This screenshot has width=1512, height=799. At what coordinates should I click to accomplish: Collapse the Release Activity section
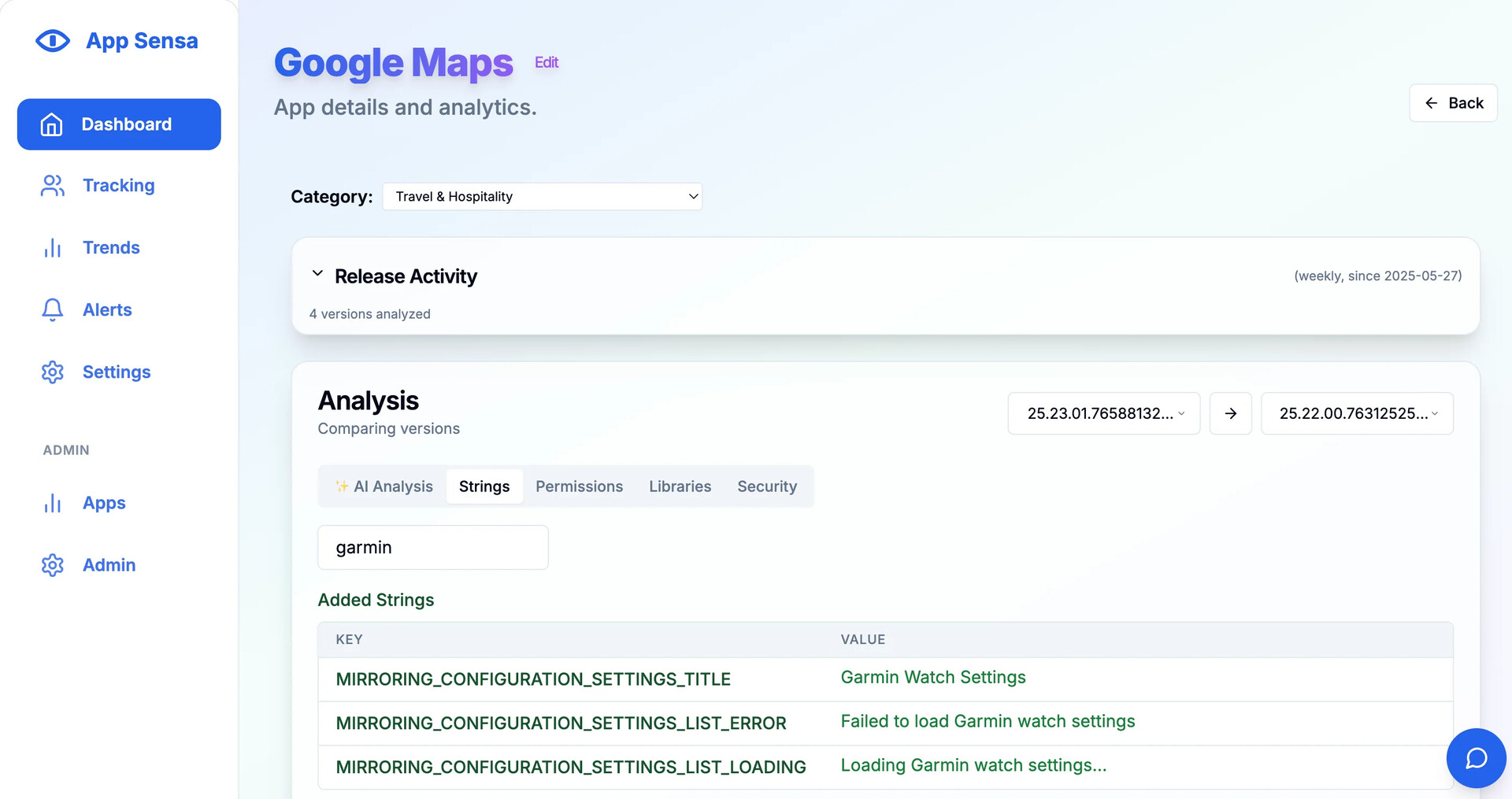(317, 274)
